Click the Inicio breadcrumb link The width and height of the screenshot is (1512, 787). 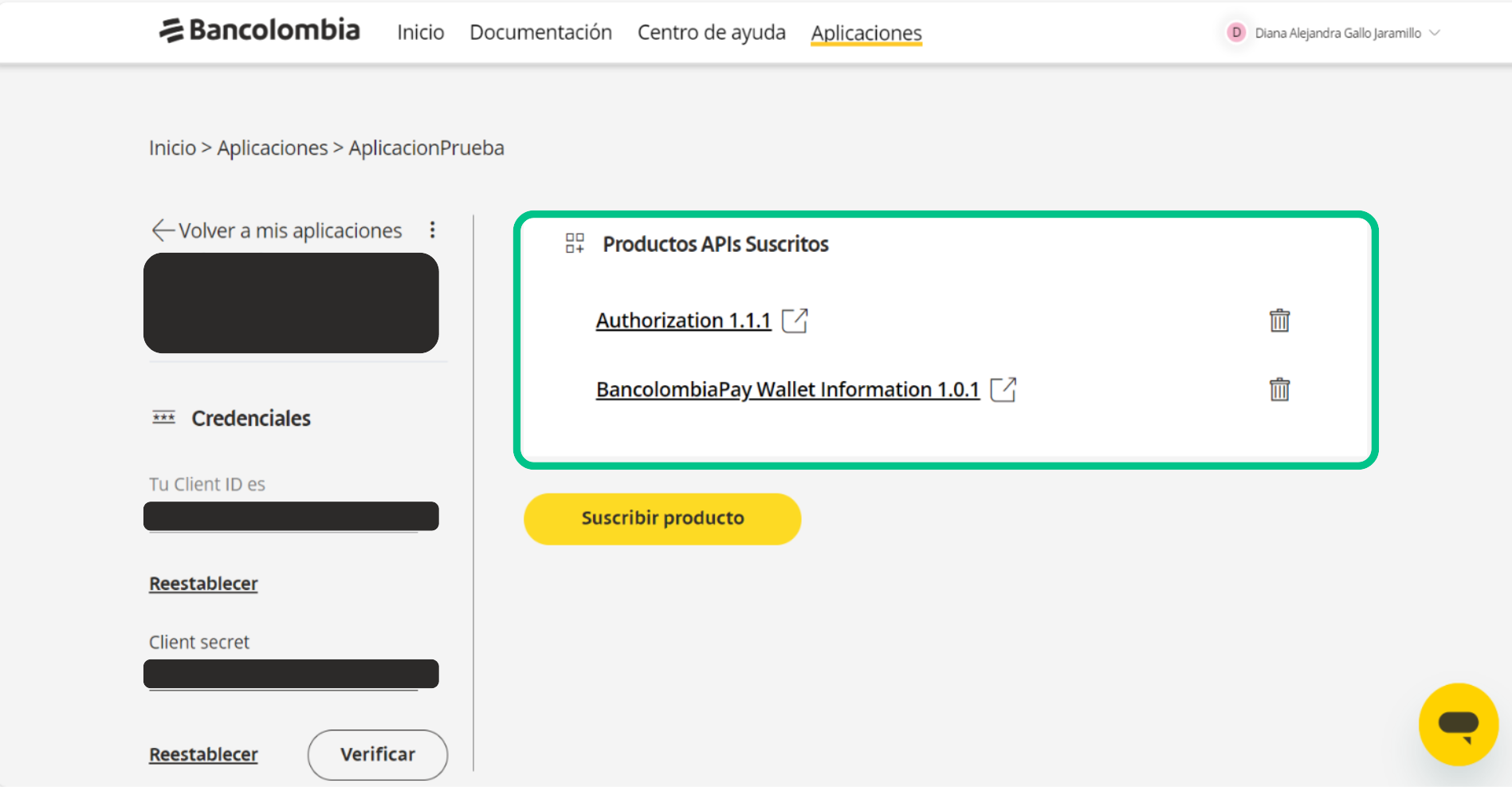172,148
